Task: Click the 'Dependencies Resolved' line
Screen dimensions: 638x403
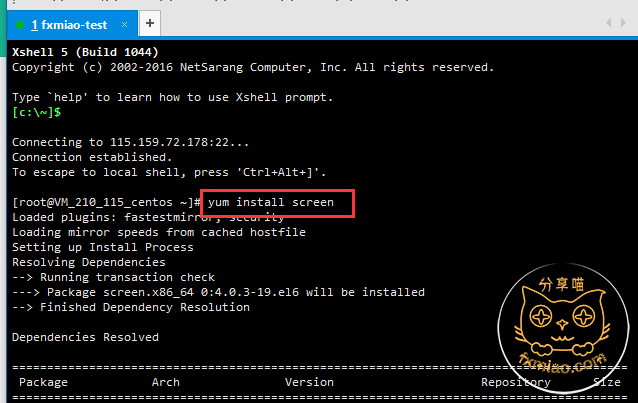Action: (x=85, y=337)
